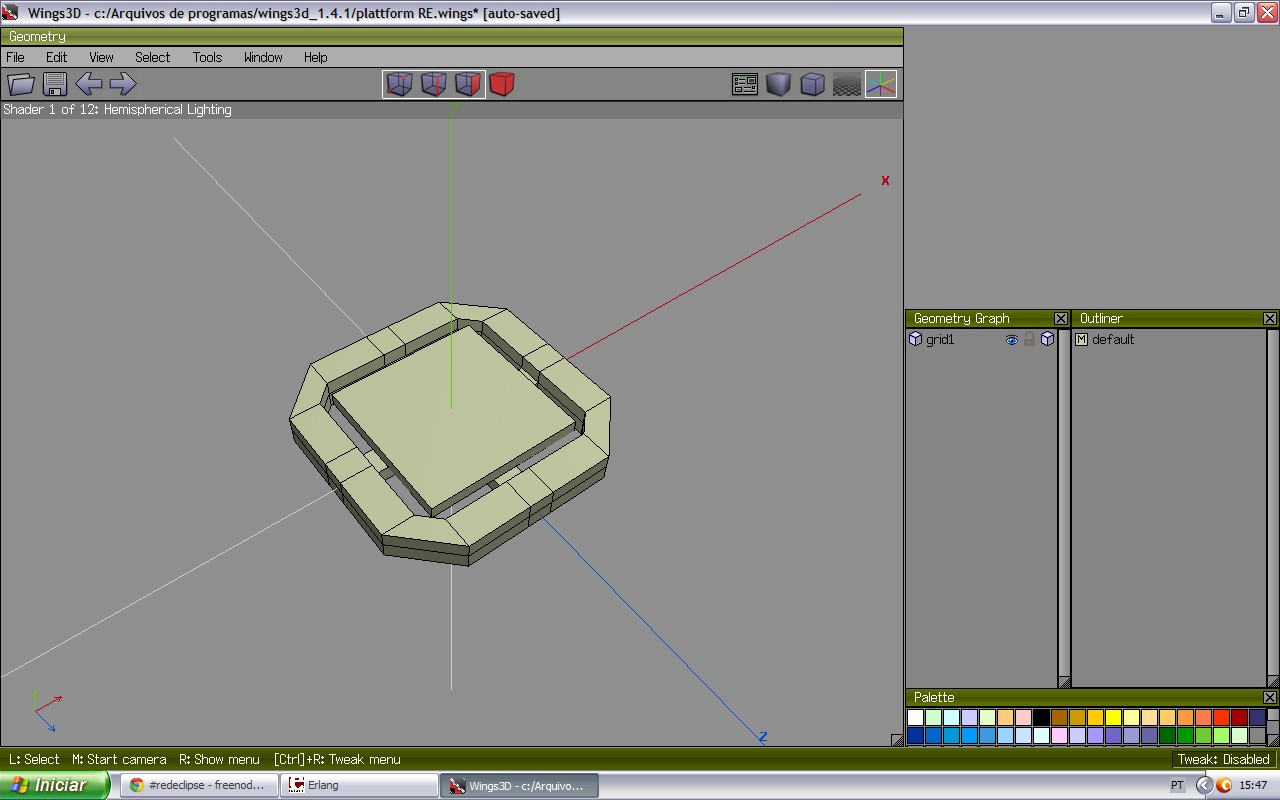
Task: Pick the bright yellow palette swatch
Action: [x=1113, y=717]
